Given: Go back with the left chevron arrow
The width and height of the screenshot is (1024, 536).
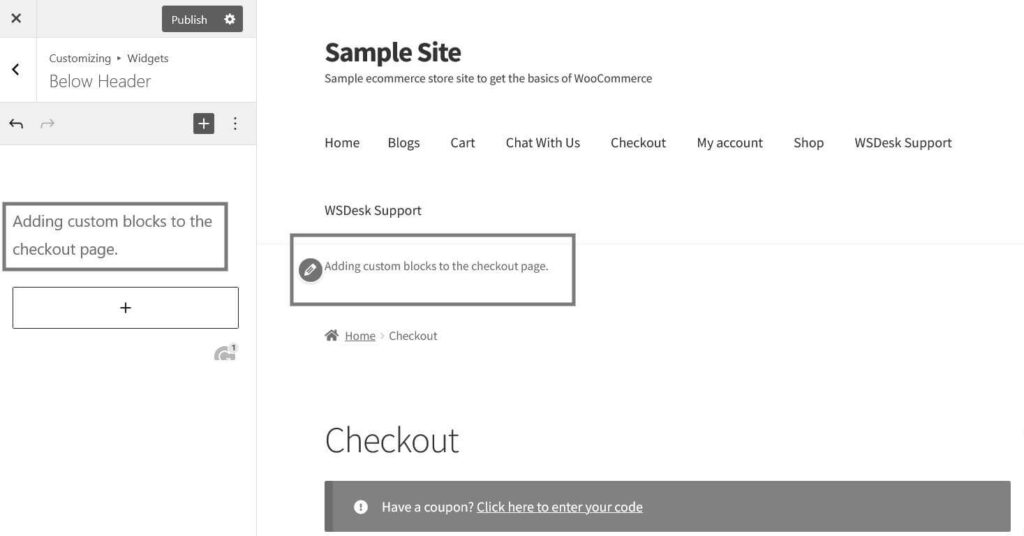Looking at the screenshot, I should pyautogui.click(x=16, y=69).
